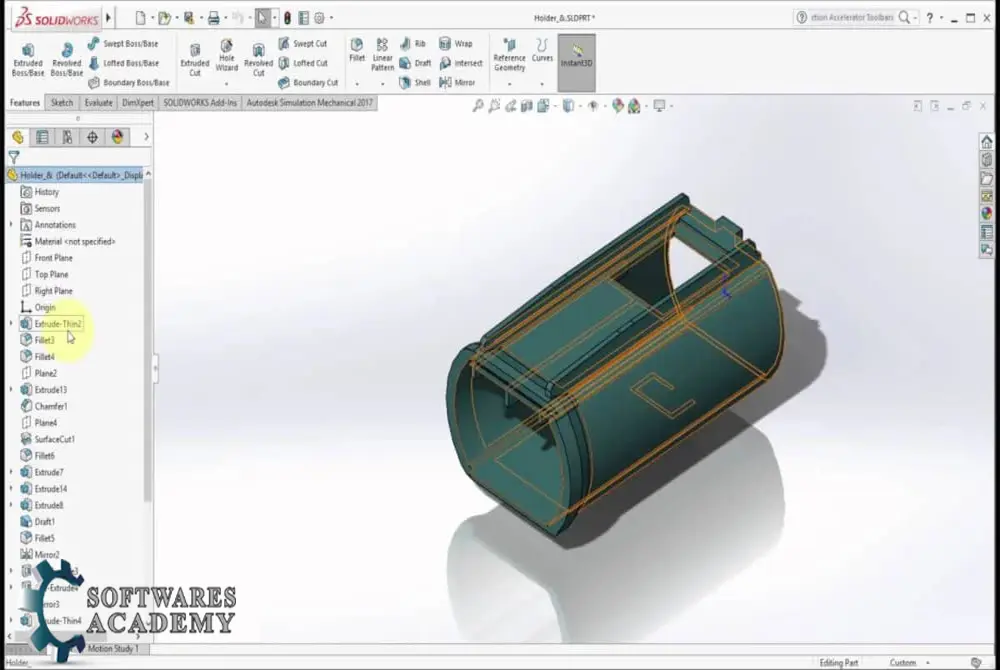Viewport: 1000px width, 670px height.
Task: Select the Mirror tool
Action: click(457, 82)
